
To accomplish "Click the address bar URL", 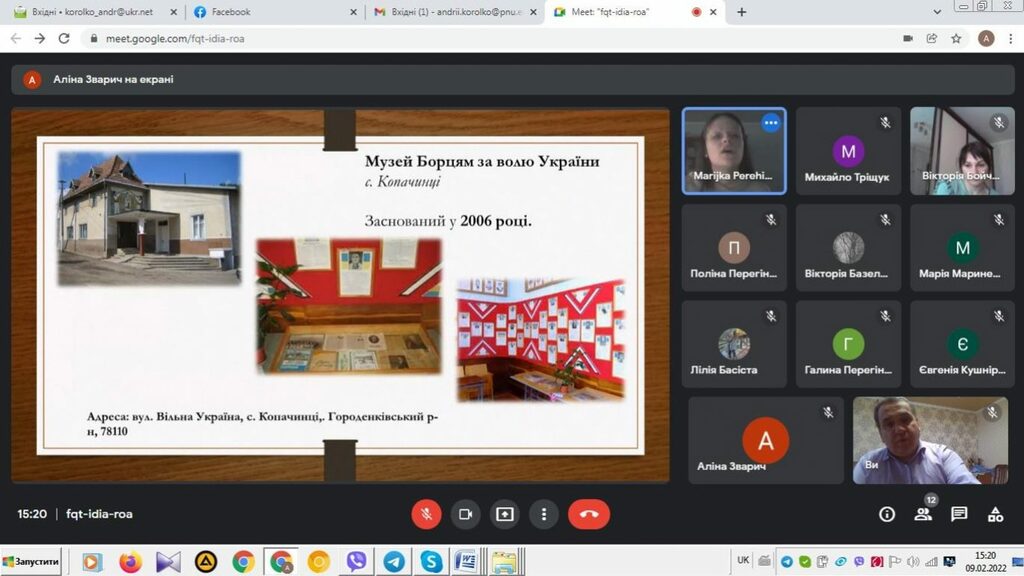I will pos(400,38).
